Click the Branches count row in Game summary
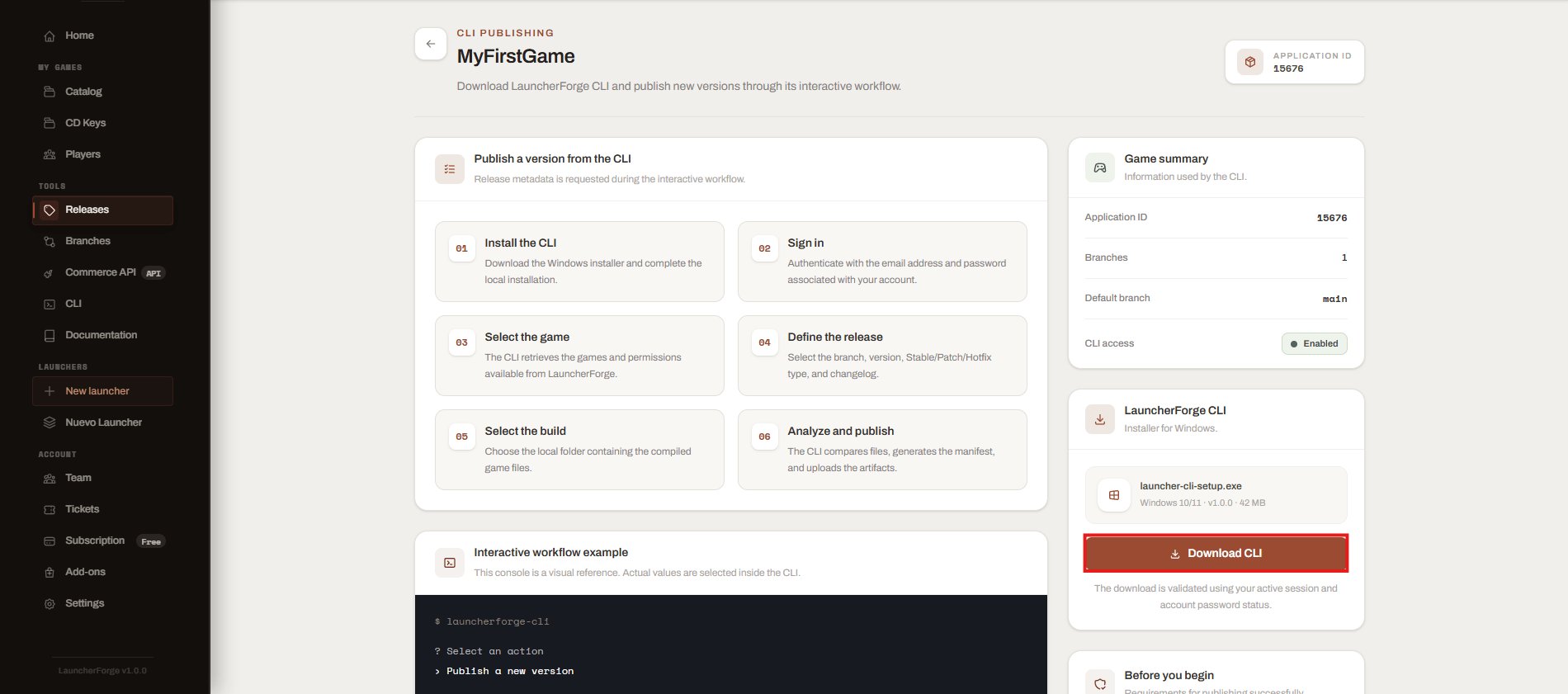The height and width of the screenshot is (694, 1568). [1216, 258]
